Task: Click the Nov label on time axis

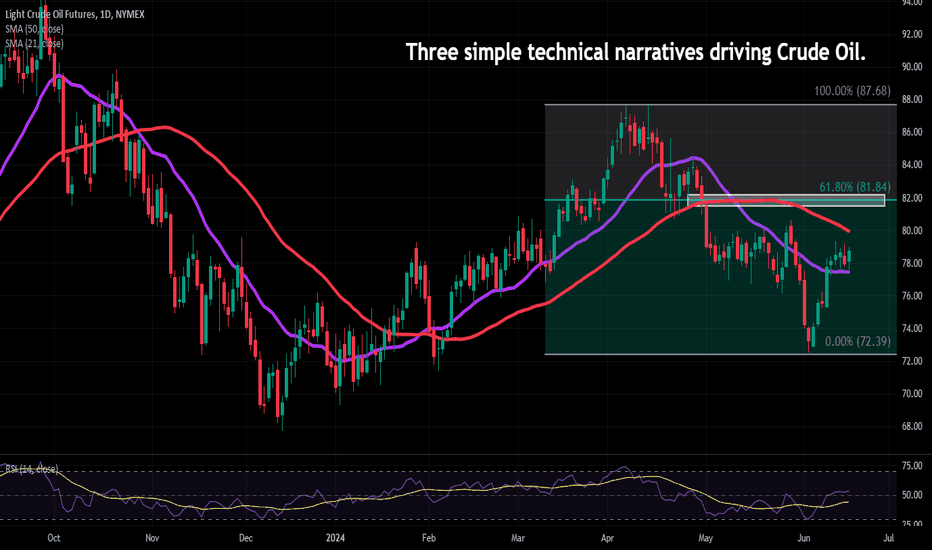Action: [x=152, y=538]
